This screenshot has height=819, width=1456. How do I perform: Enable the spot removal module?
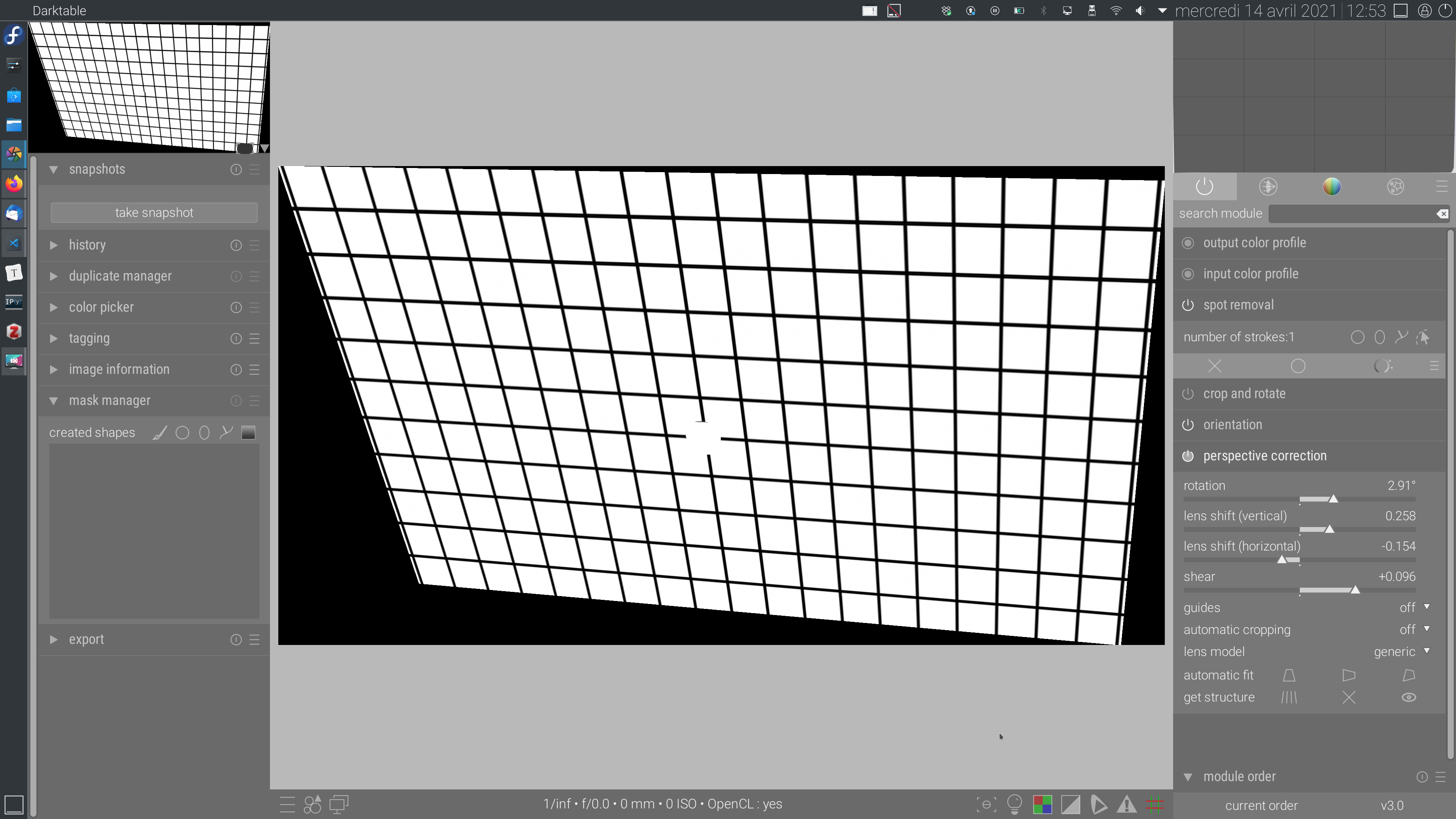(1189, 304)
